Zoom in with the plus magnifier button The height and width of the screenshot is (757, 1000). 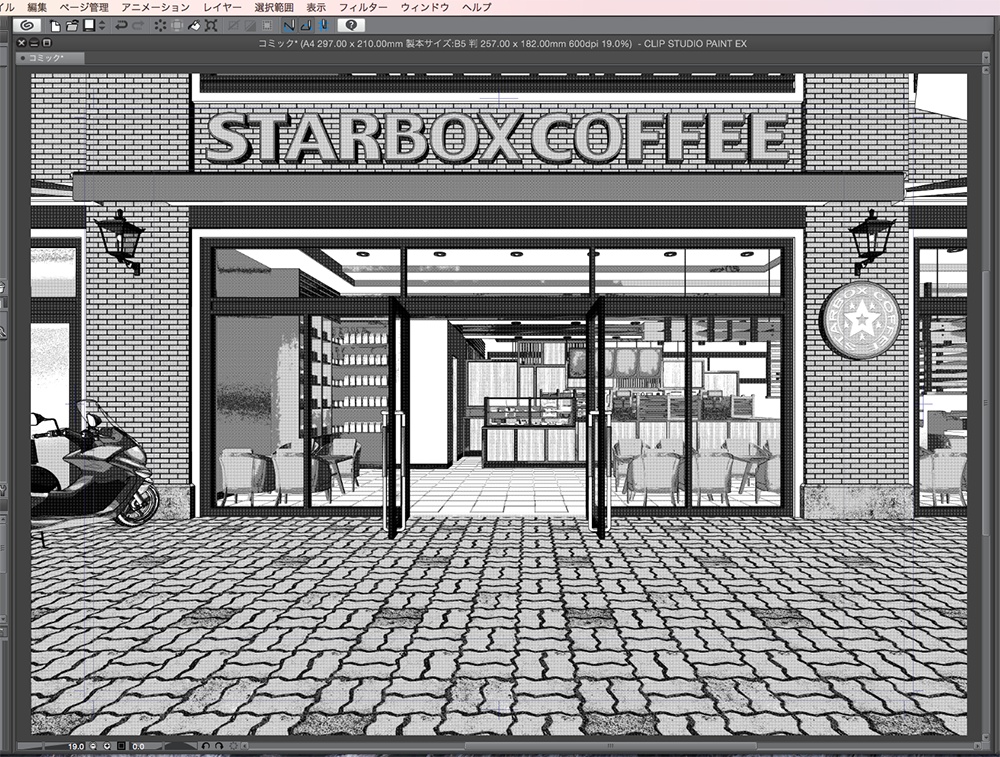point(107,746)
